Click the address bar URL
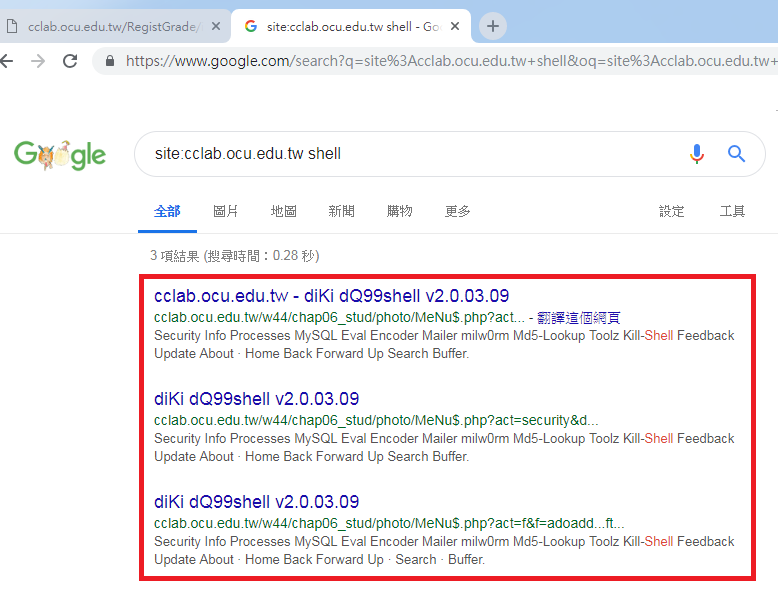 coord(451,61)
